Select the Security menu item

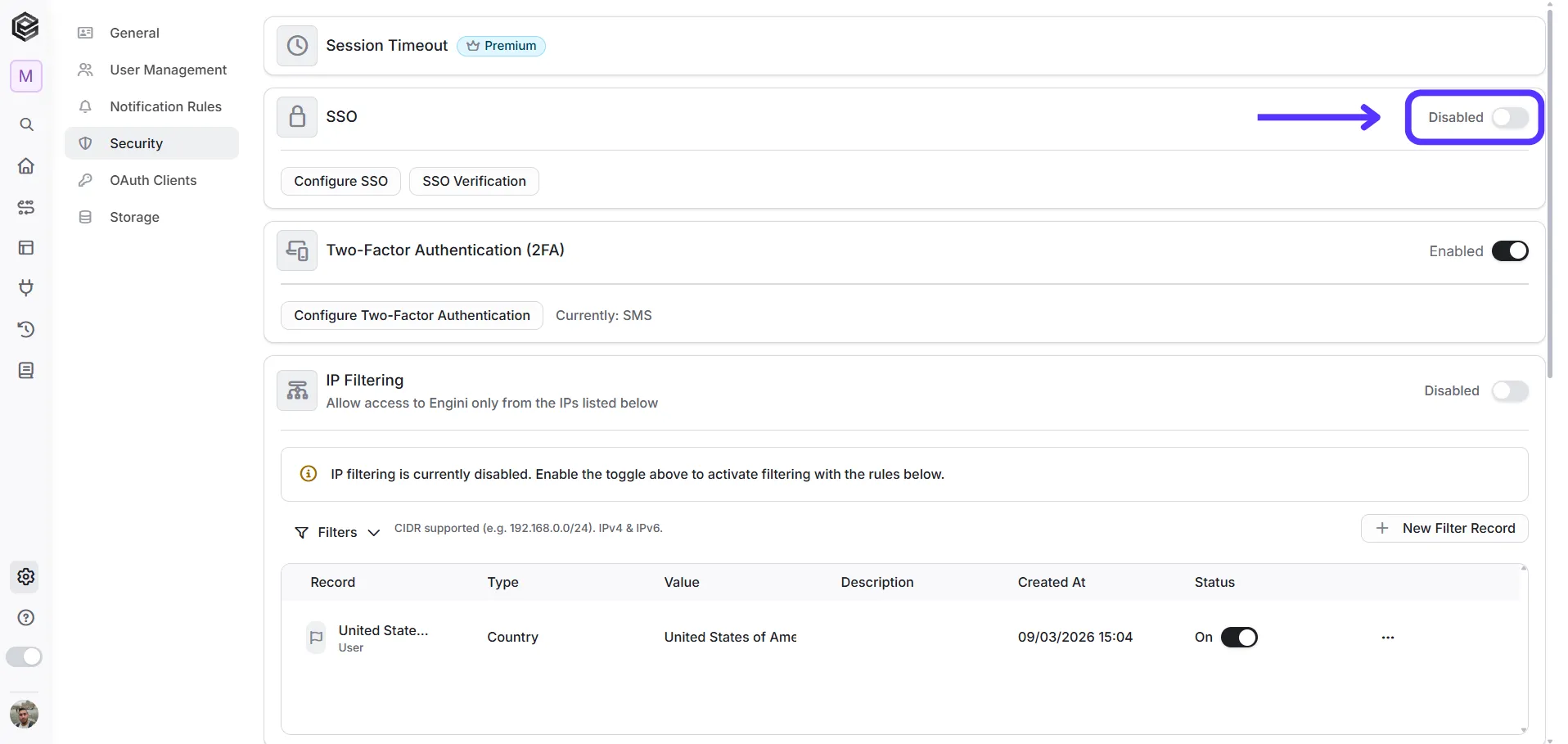click(151, 143)
